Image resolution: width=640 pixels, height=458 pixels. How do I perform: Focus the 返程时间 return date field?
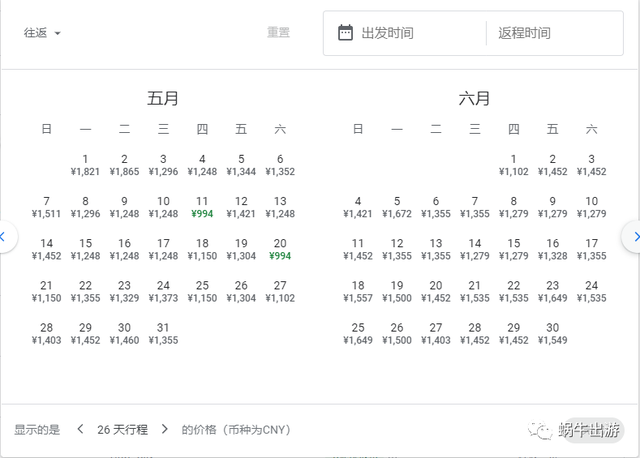click(555, 33)
